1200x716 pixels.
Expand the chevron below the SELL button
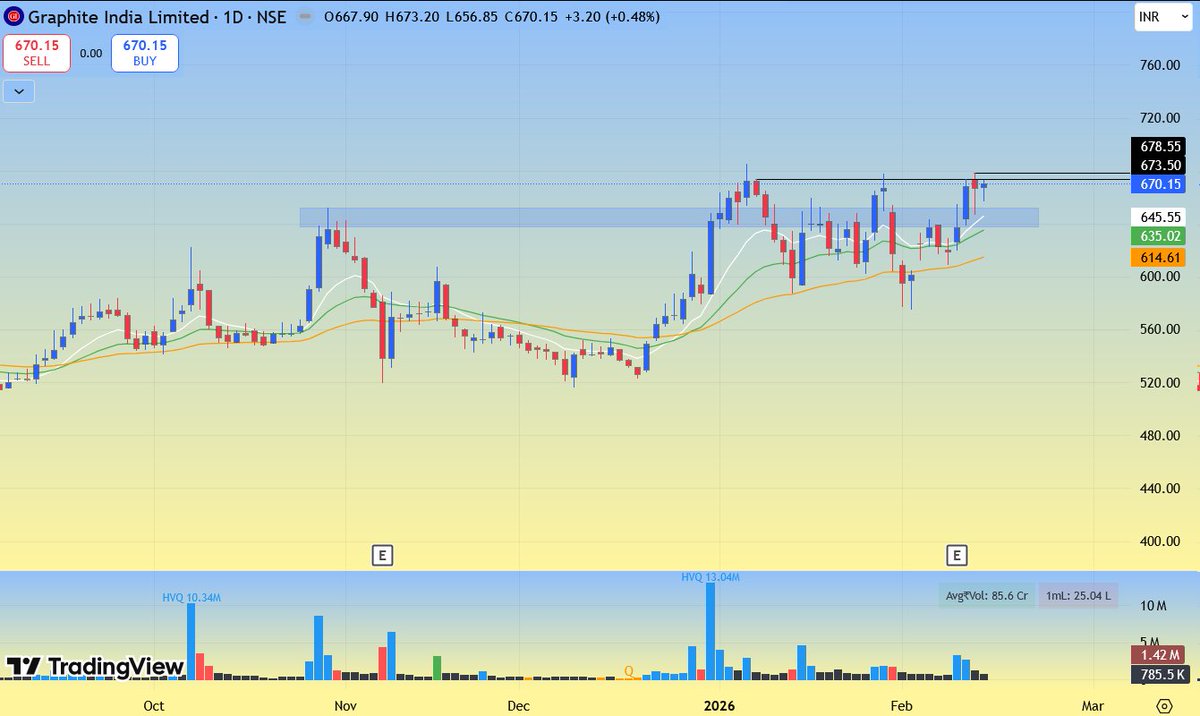pos(18,91)
